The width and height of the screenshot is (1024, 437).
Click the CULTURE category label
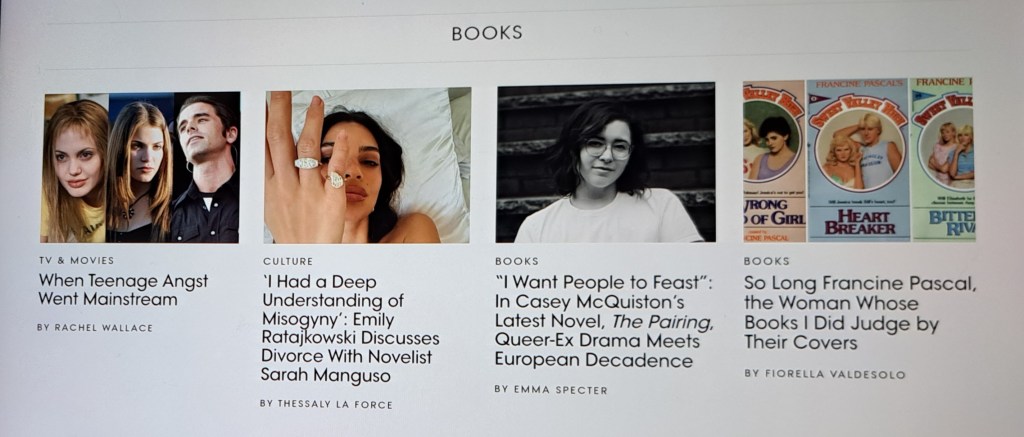tap(287, 261)
